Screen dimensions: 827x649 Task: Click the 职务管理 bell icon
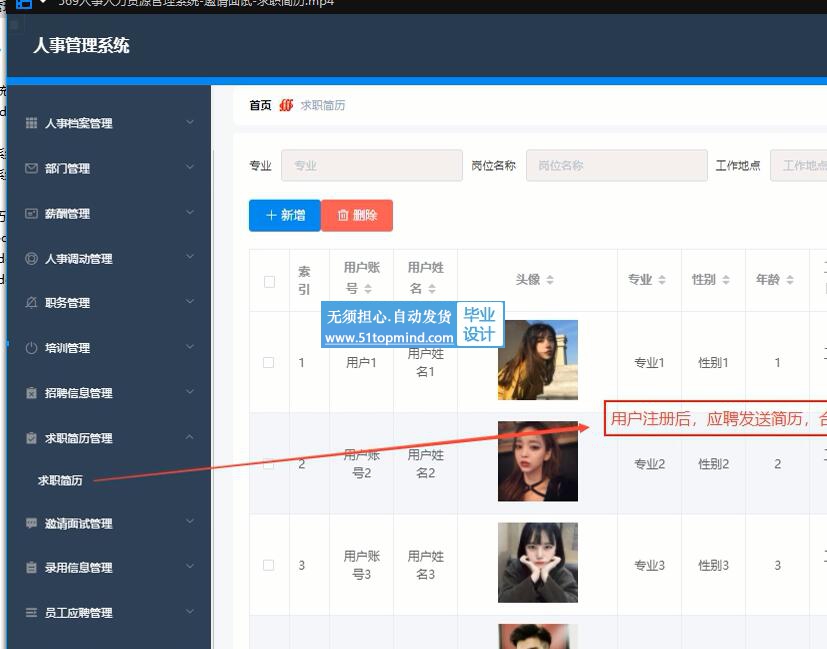[x=31, y=303]
